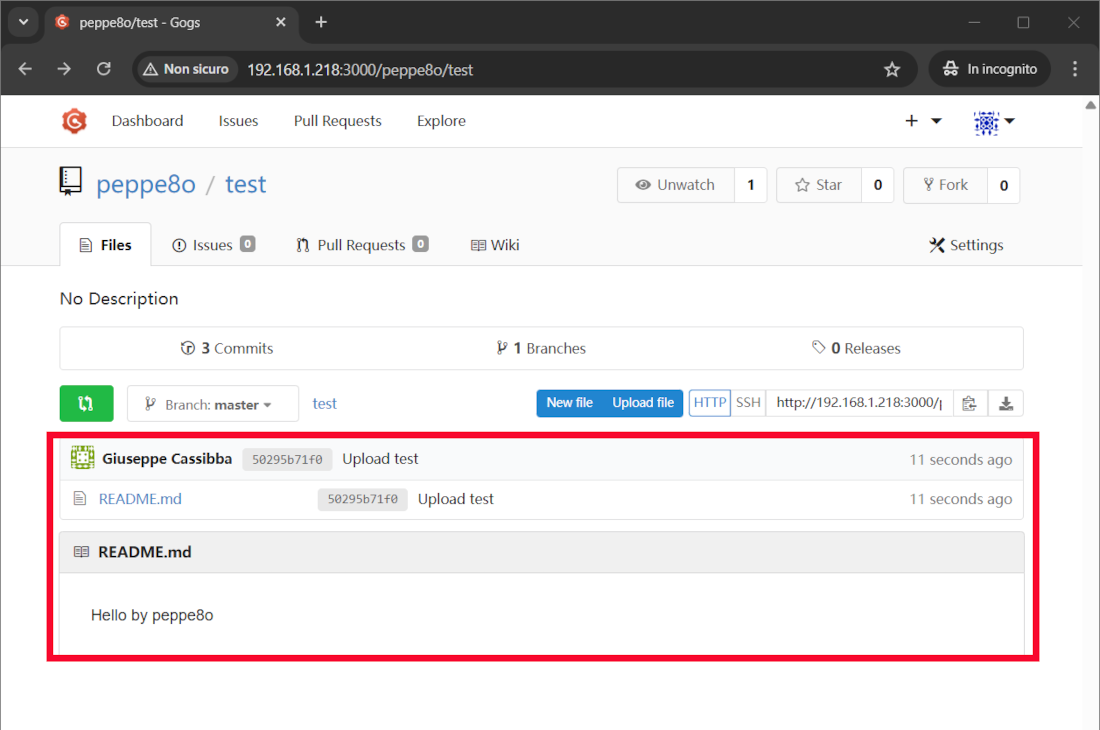
Task: Click the Gogs logo in the navbar
Action: [x=74, y=121]
